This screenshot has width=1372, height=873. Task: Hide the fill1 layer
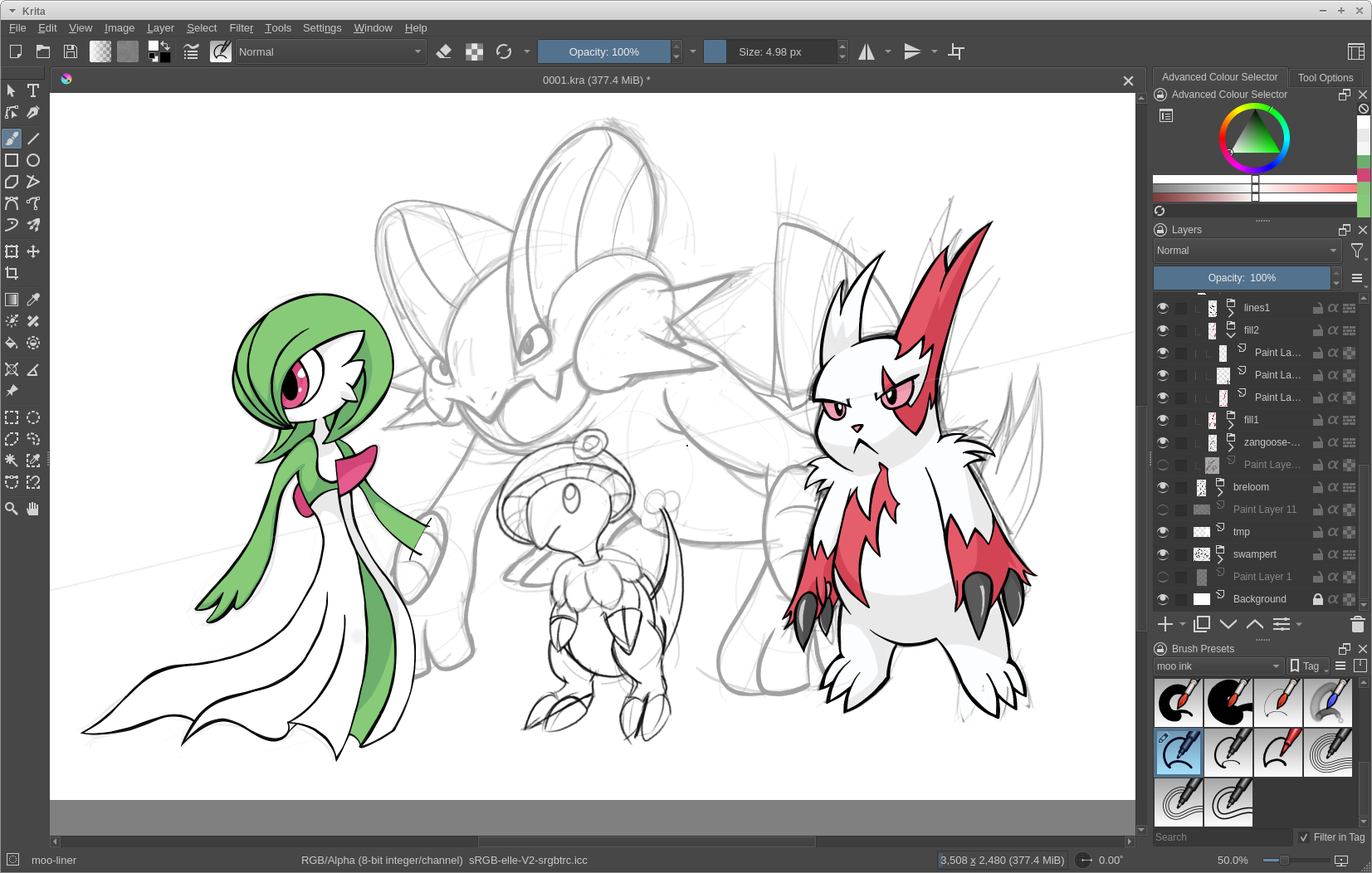coord(1163,420)
